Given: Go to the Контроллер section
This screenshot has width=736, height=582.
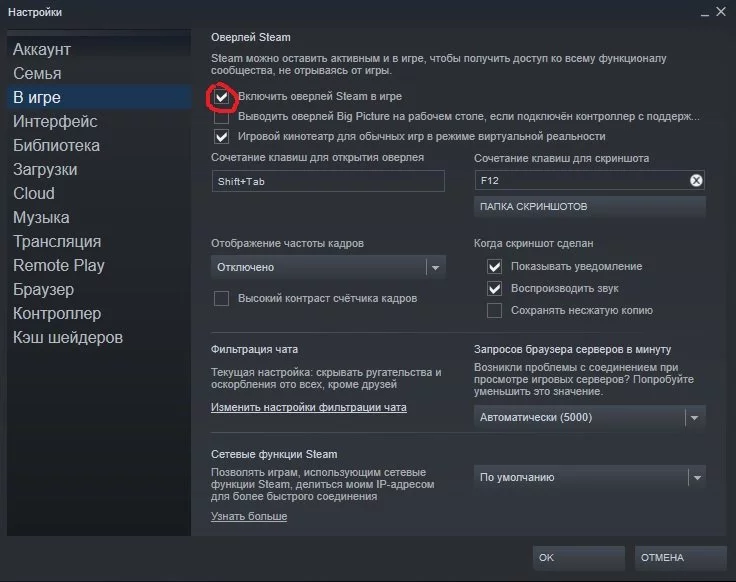Looking at the screenshot, I should pos(99,313).
